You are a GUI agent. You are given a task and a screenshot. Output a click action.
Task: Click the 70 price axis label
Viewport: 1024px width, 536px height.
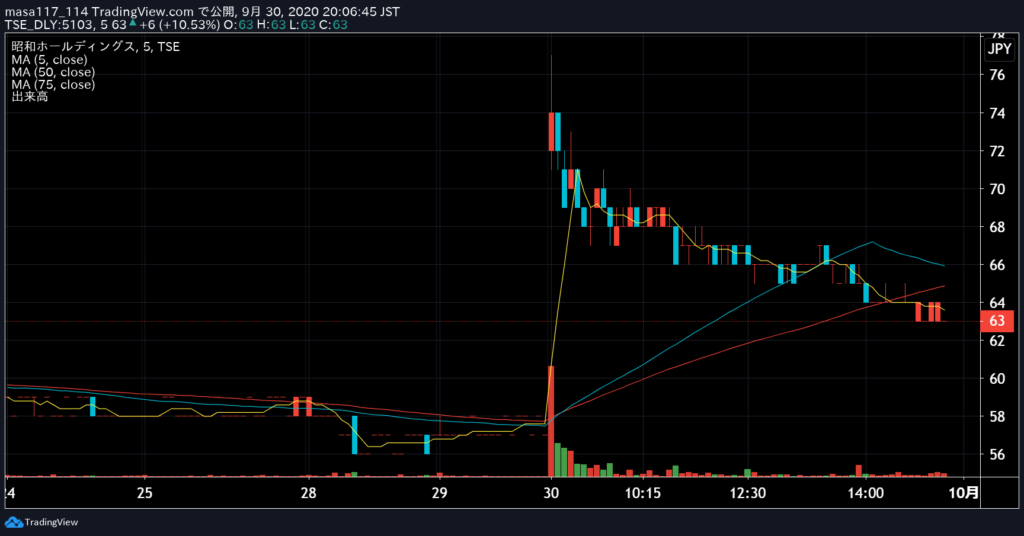tap(997, 189)
